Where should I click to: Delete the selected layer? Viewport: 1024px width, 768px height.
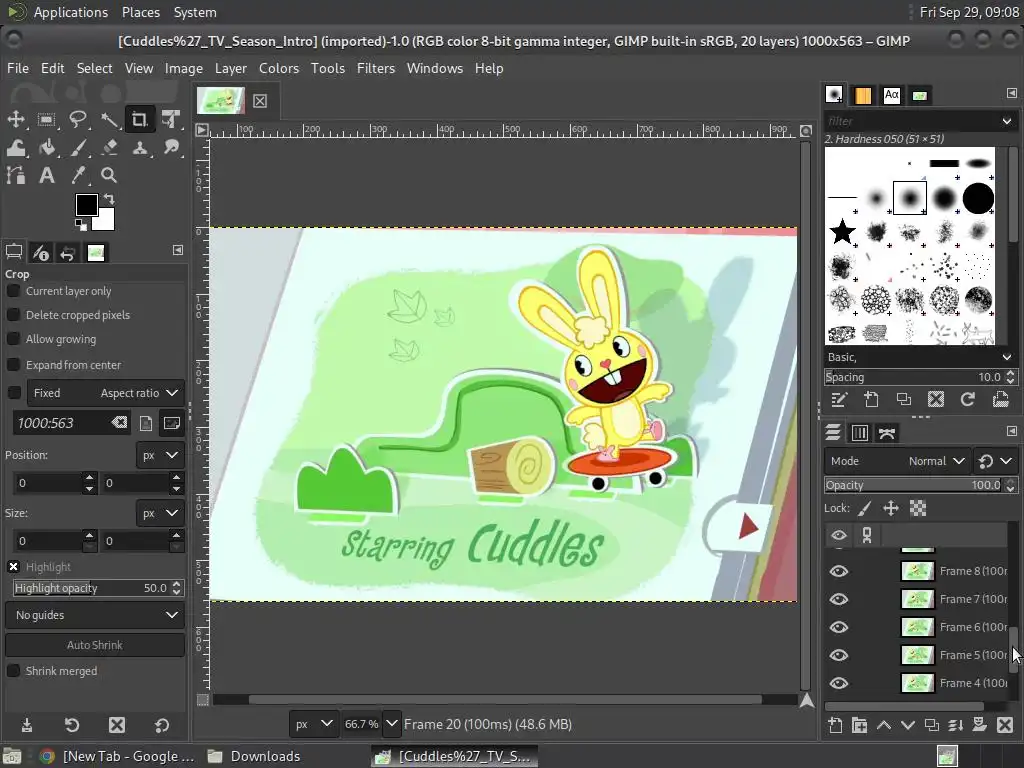coord(1005,725)
